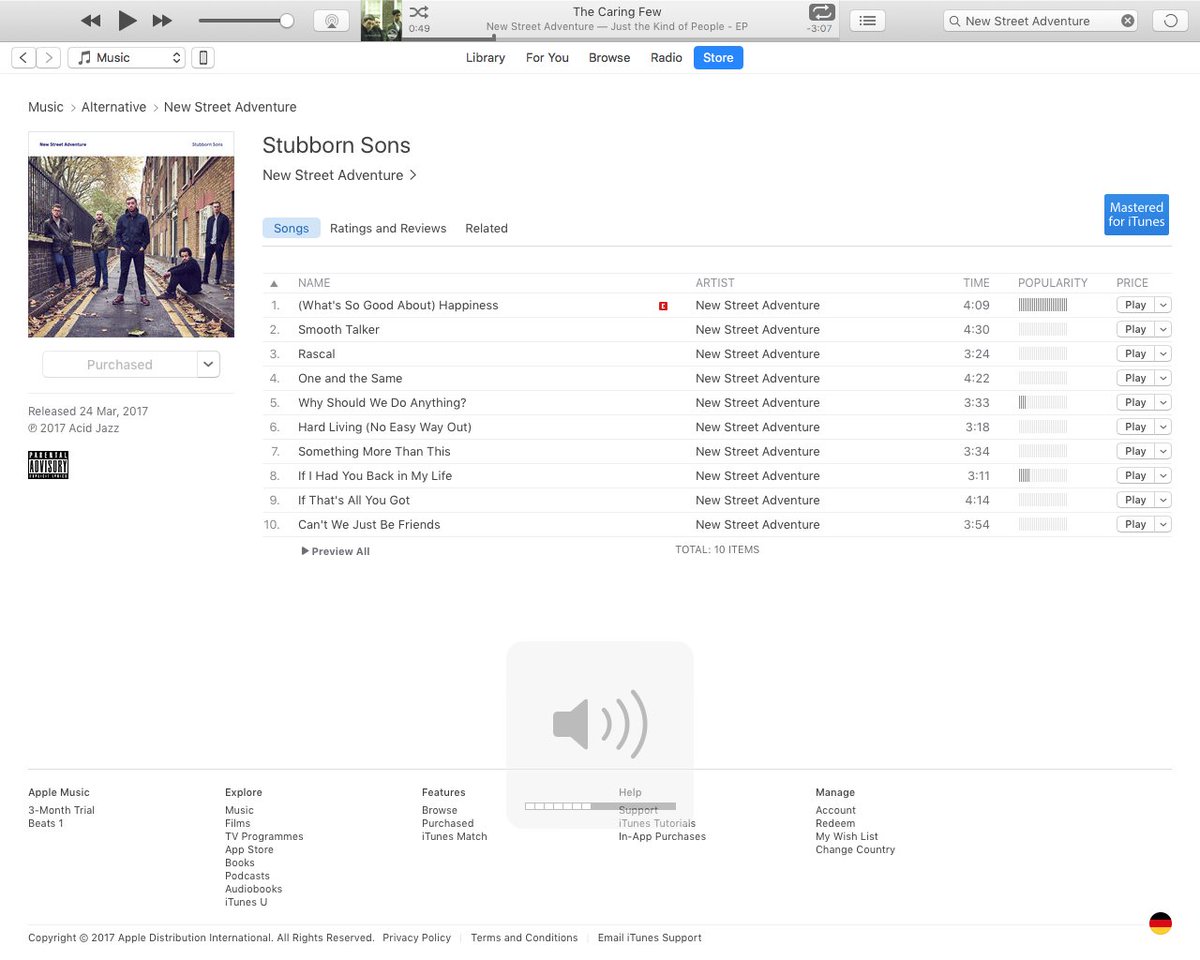The image size is (1200, 960).
Task: Change country via the German flag icon
Action: [1160, 923]
